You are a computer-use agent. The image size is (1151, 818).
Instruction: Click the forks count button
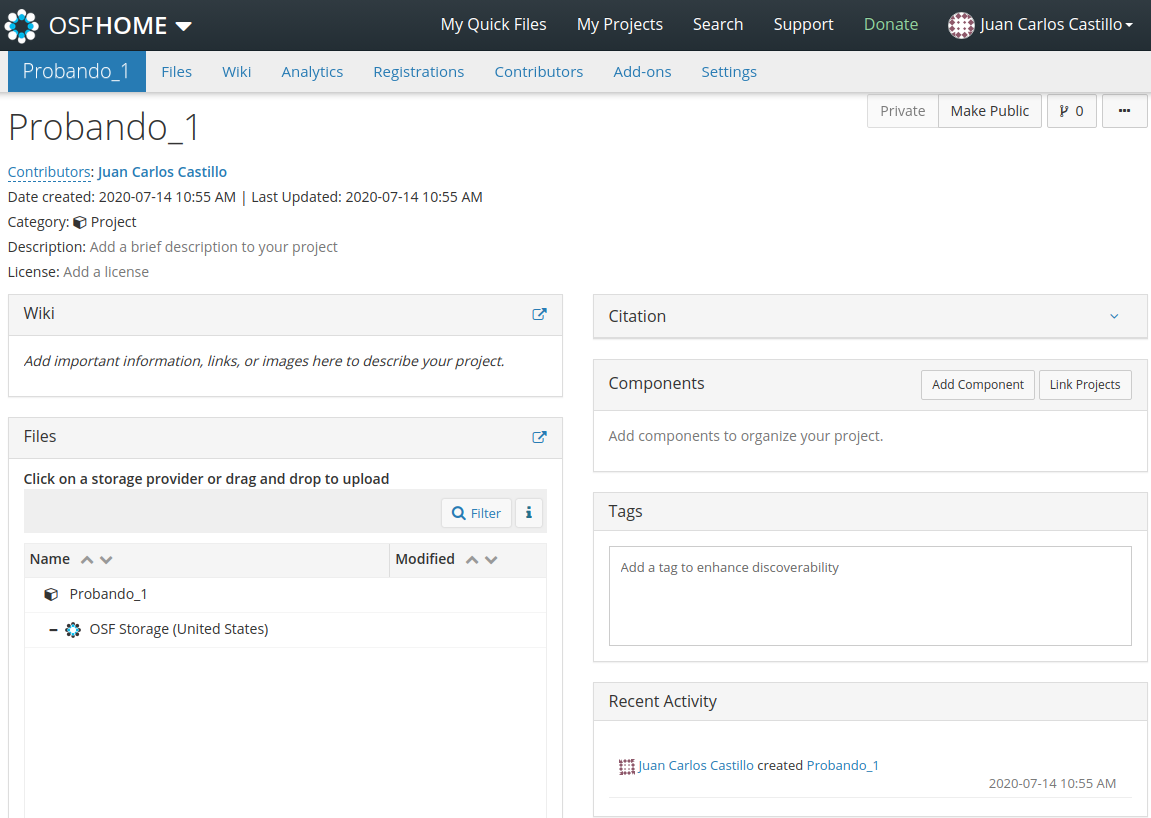coord(1071,111)
